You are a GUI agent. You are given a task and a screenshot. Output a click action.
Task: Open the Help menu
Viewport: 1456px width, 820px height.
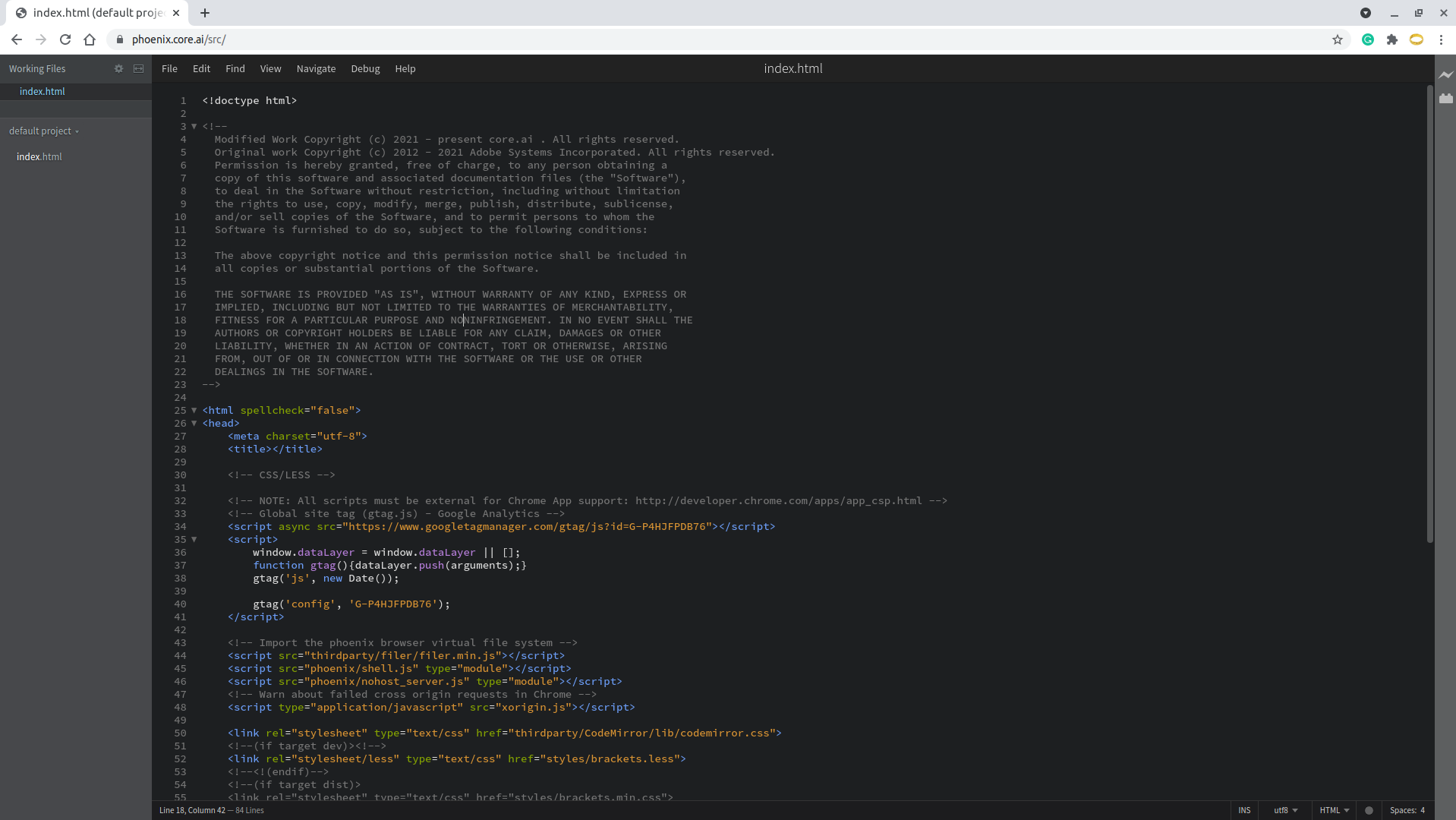tap(405, 68)
